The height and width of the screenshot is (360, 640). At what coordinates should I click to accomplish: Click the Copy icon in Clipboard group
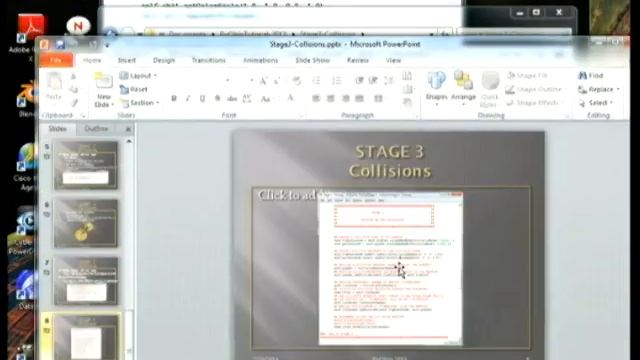click(x=73, y=89)
